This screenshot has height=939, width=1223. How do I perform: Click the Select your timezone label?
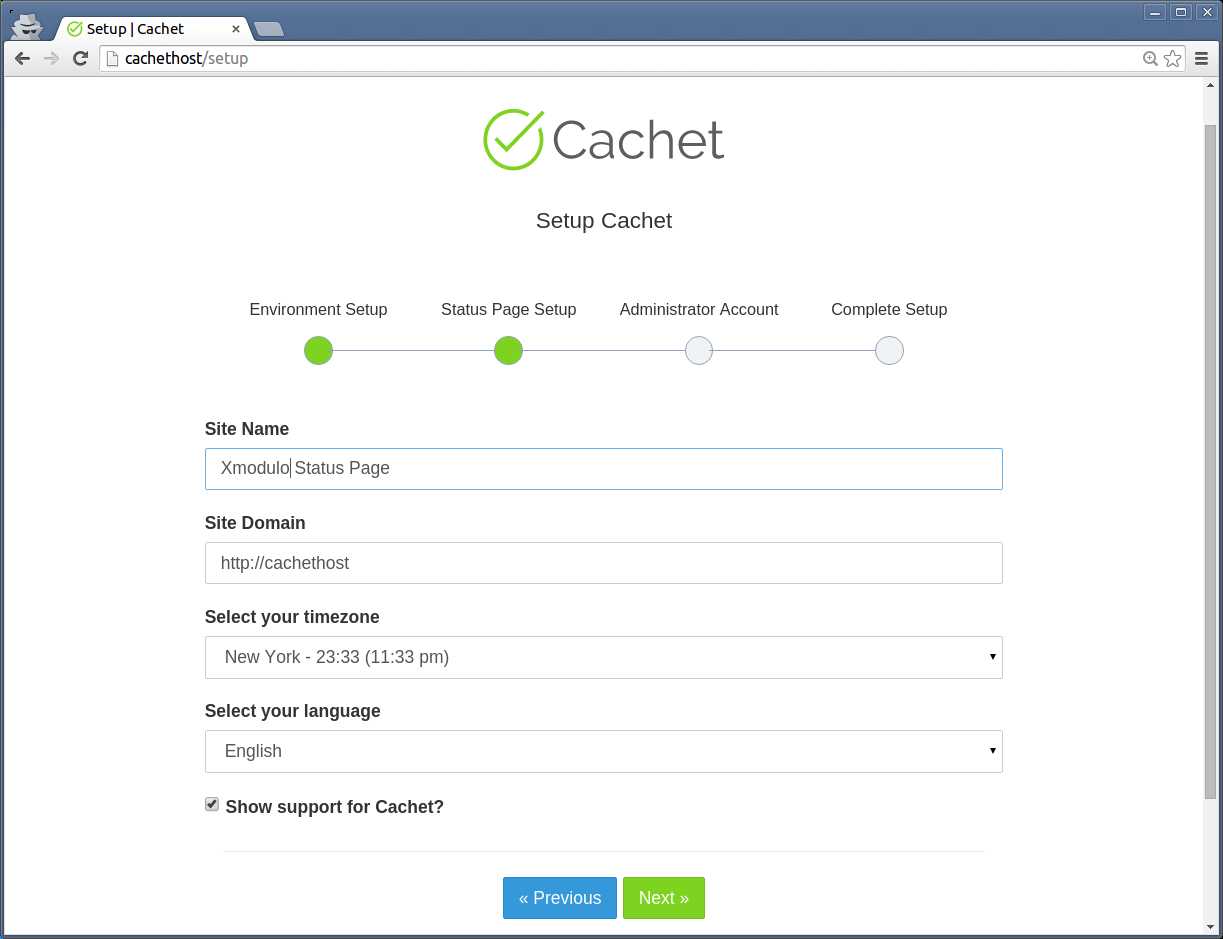click(x=292, y=617)
